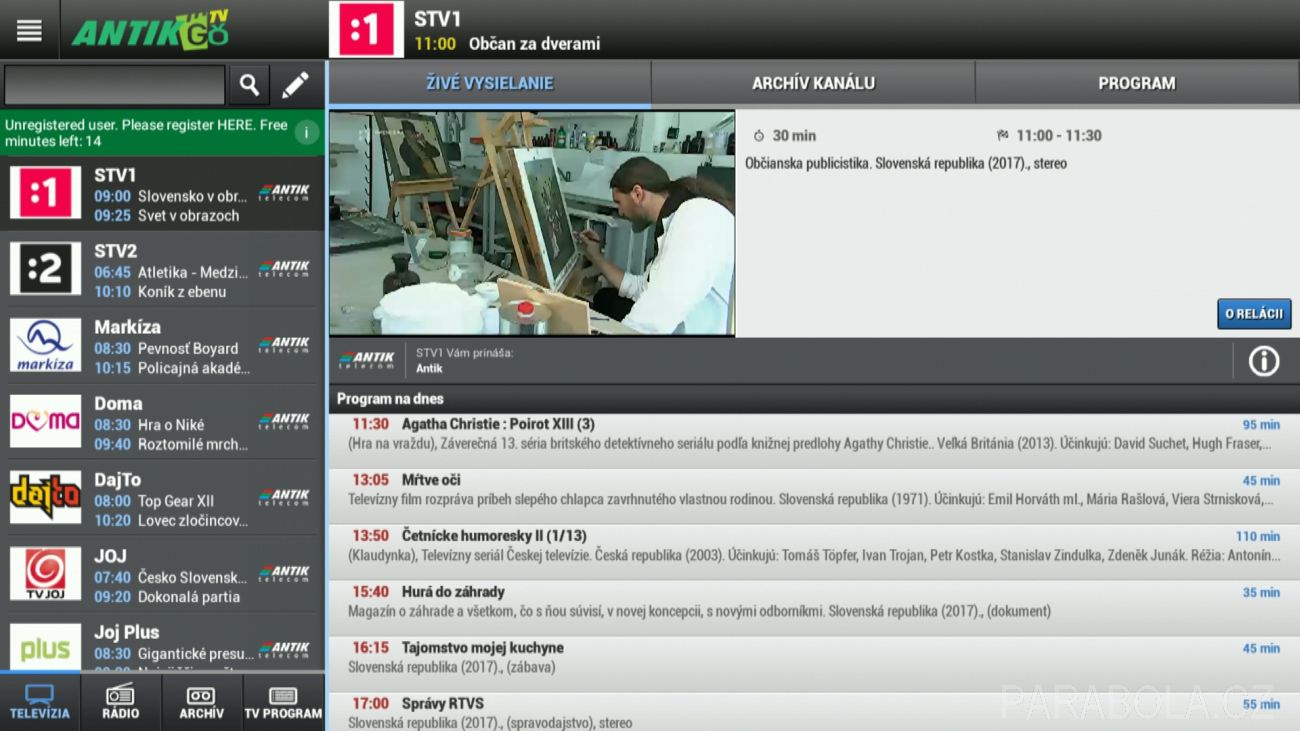
Task: Click the 95 min duration label
Action: (1261, 425)
